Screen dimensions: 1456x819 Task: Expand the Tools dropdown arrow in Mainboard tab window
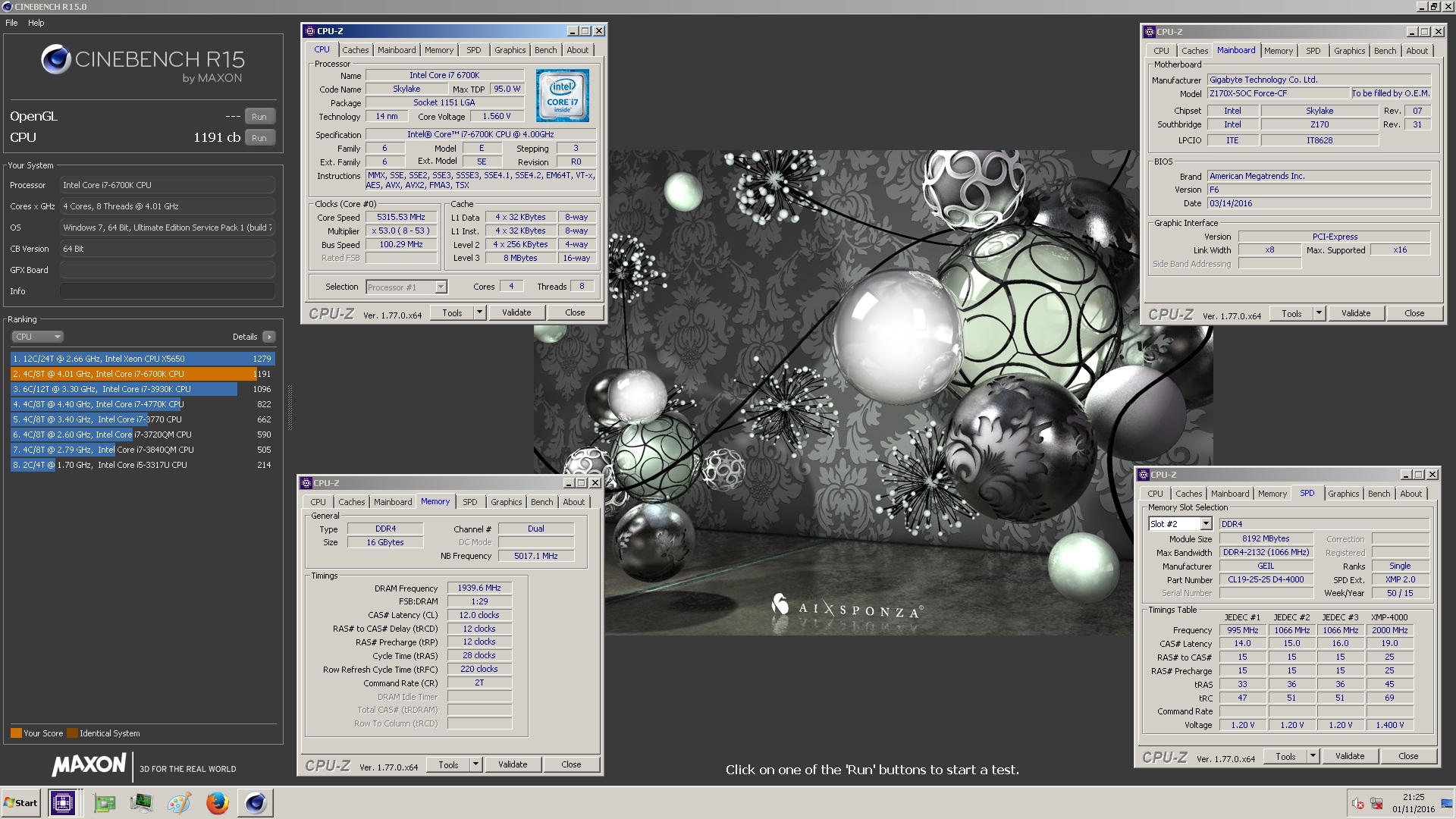coord(1319,313)
